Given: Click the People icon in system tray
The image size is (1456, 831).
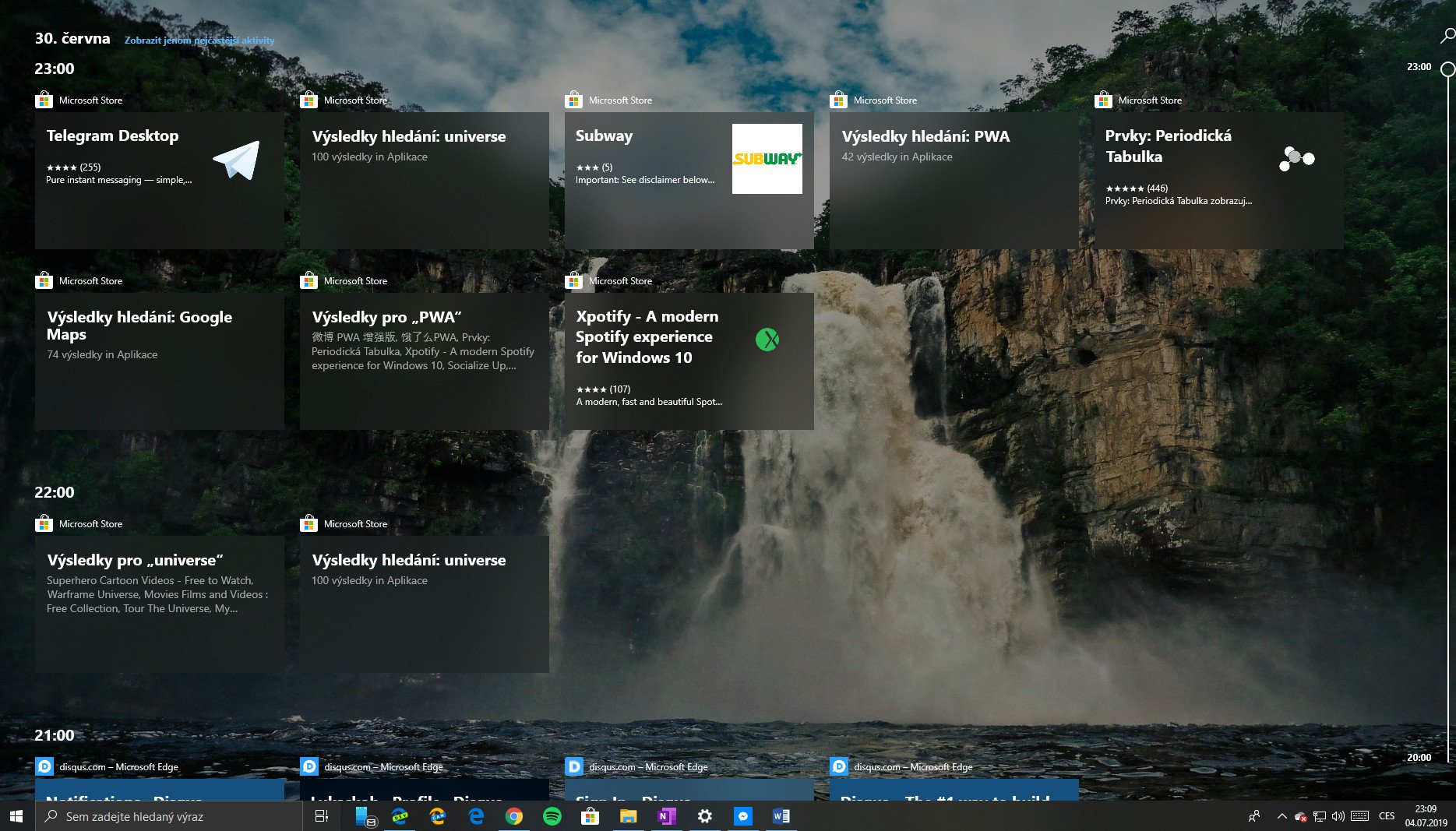Looking at the screenshot, I should point(1254,816).
